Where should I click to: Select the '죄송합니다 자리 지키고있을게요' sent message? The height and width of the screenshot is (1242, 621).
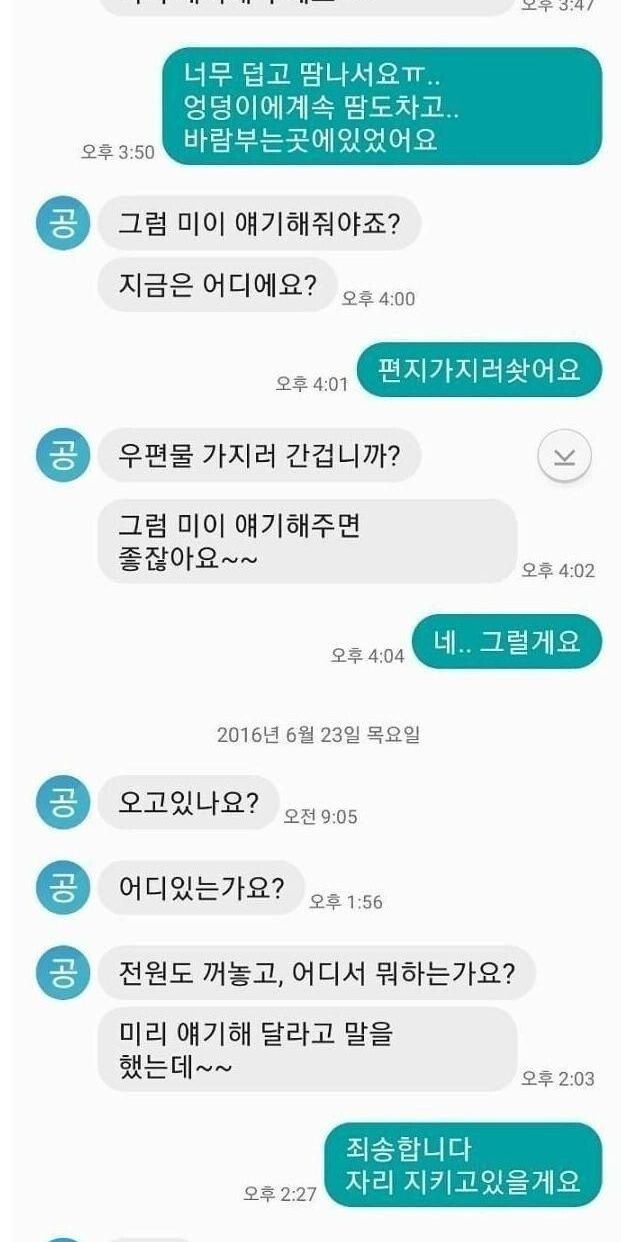pos(464,1165)
